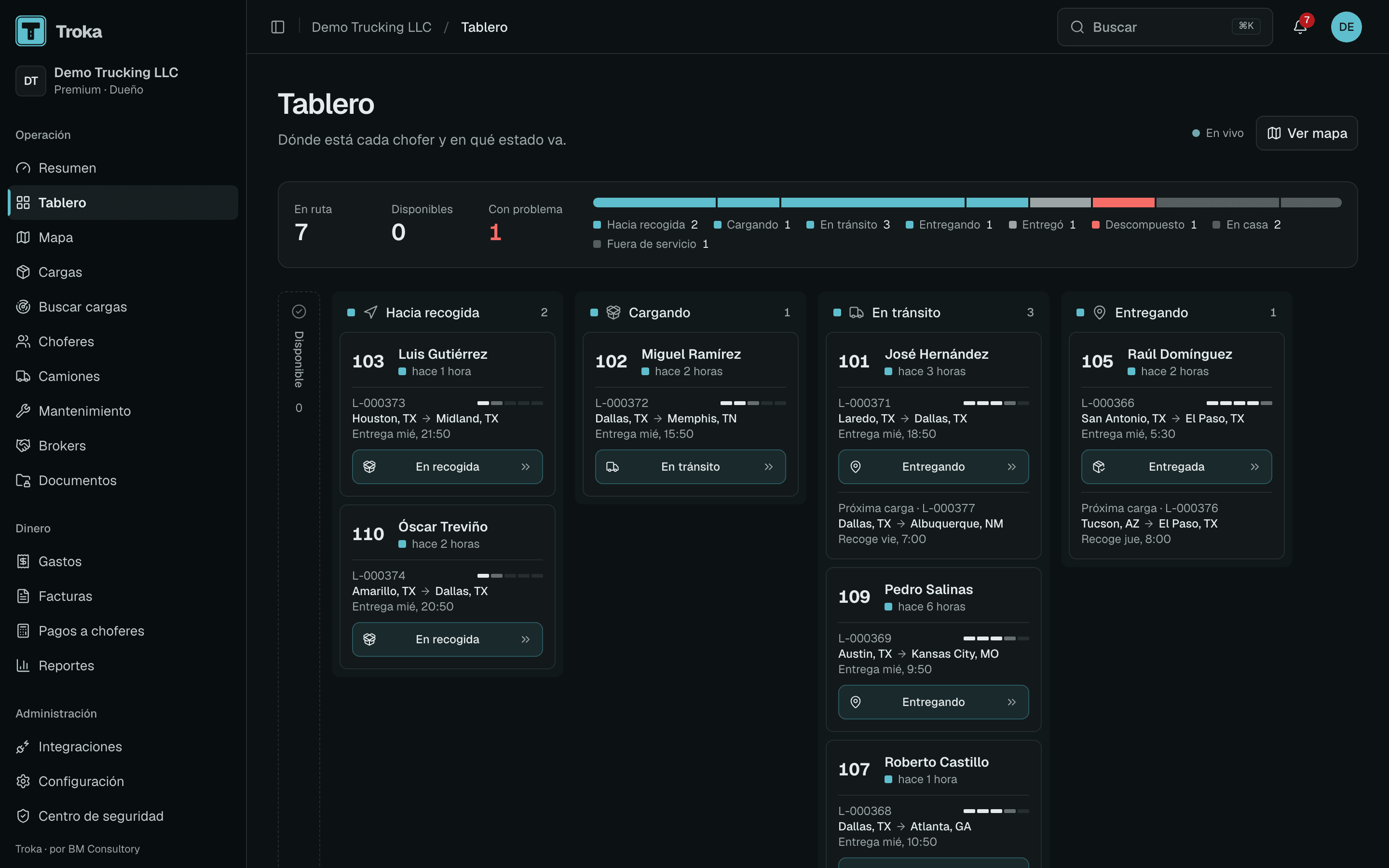
Task: Focus the Buscar search field
Action: coord(1165,27)
